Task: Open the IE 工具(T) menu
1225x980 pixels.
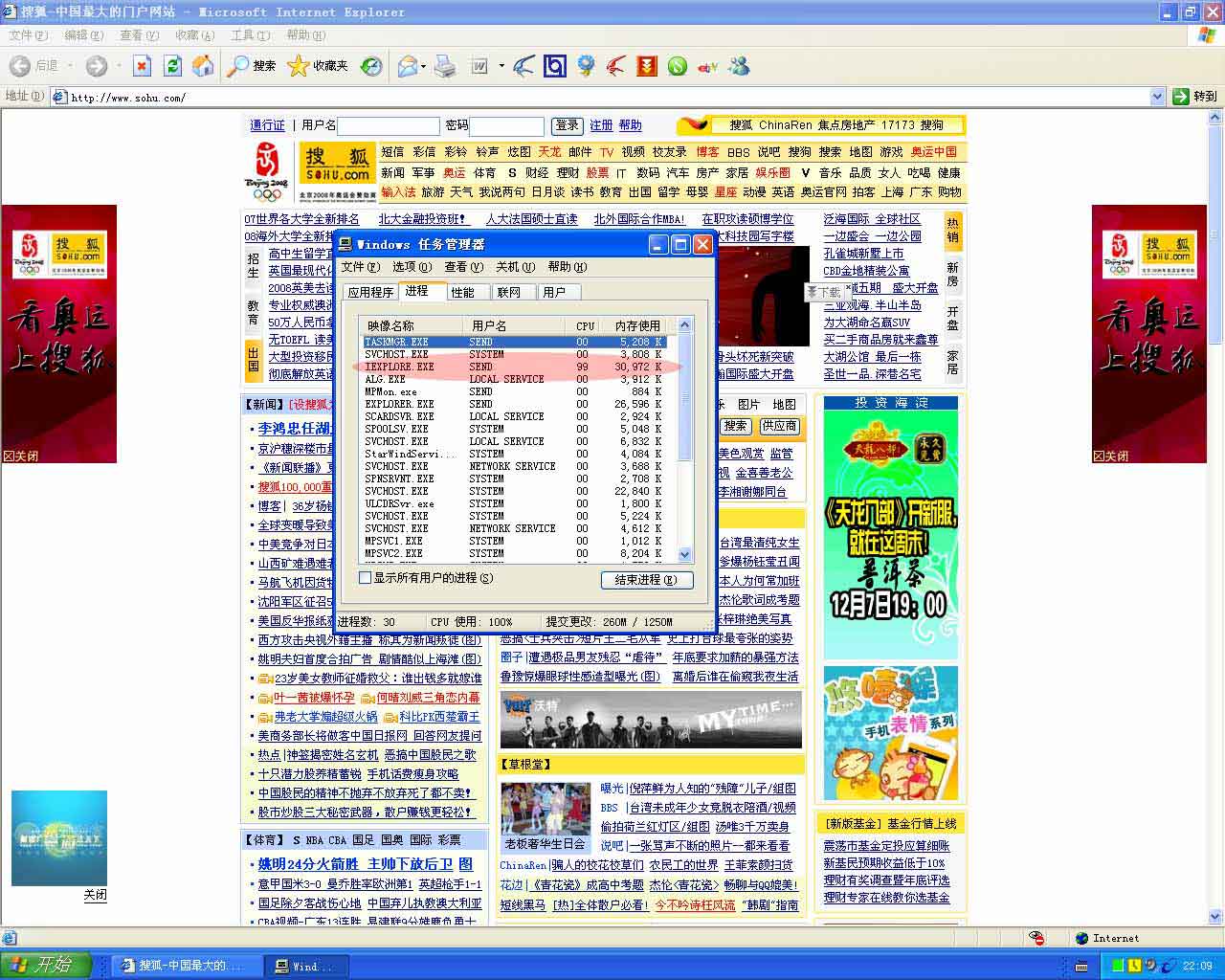Action: click(250, 35)
